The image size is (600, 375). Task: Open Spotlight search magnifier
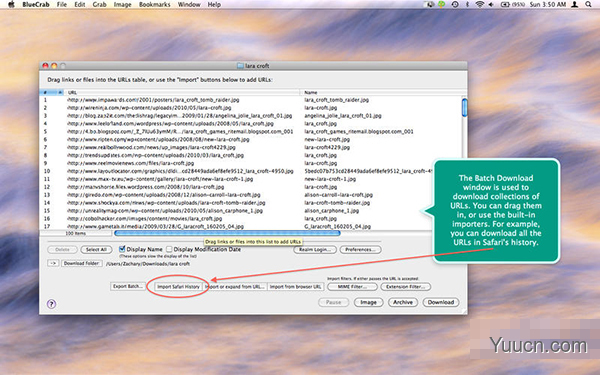tap(588, 5)
